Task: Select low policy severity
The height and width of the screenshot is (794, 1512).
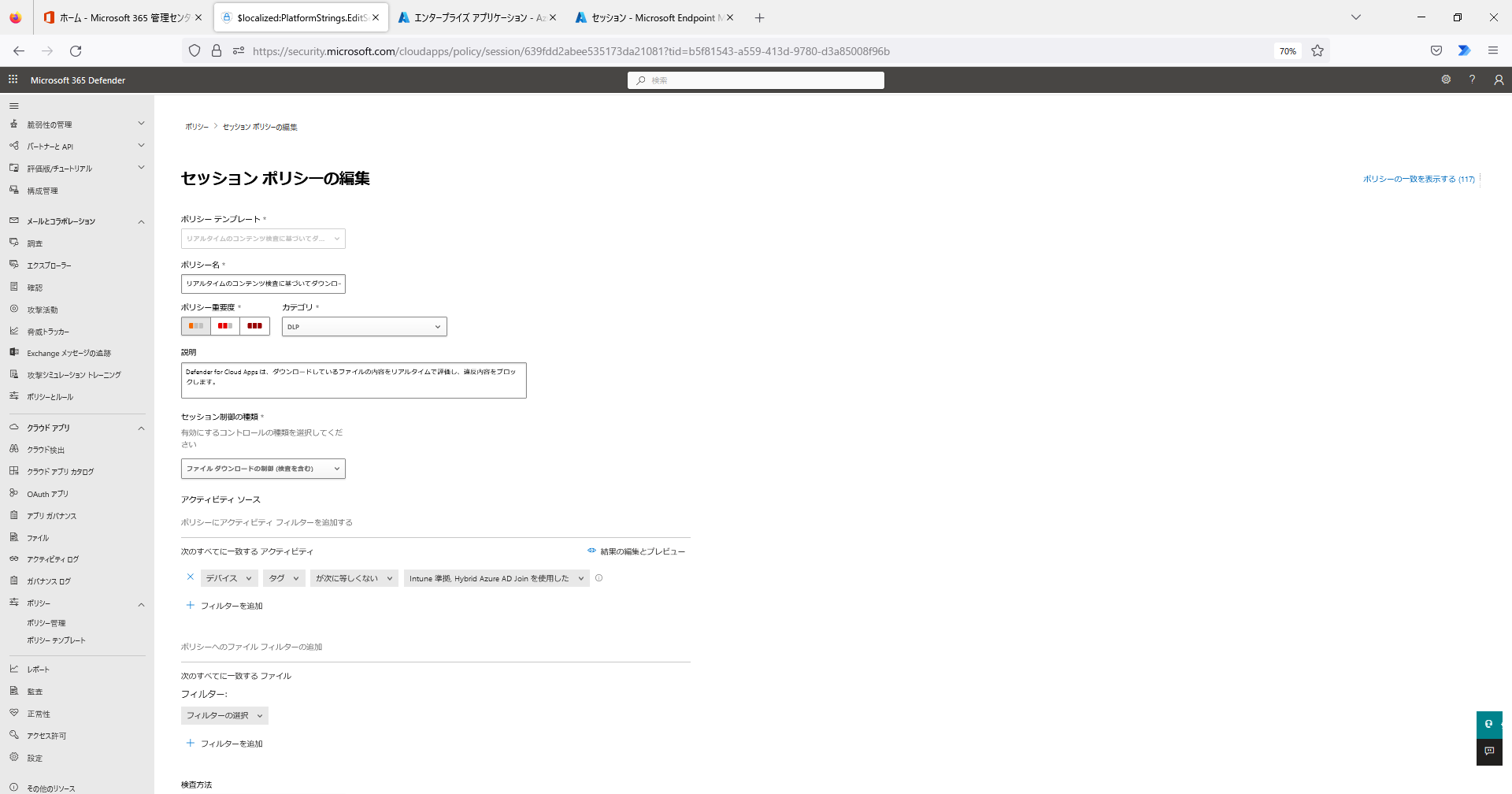Action: point(196,326)
